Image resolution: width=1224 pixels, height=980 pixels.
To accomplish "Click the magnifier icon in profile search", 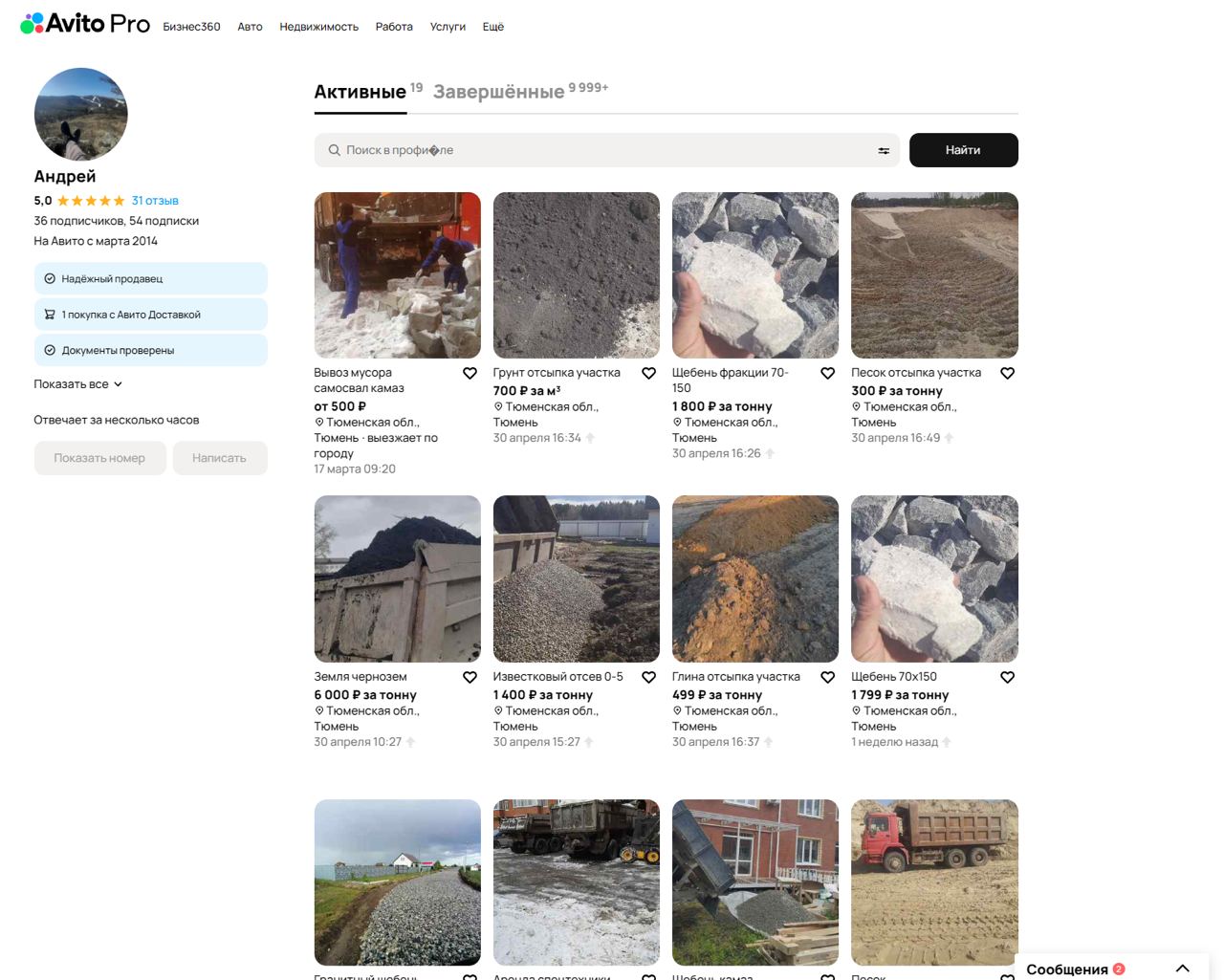I will pos(334,151).
